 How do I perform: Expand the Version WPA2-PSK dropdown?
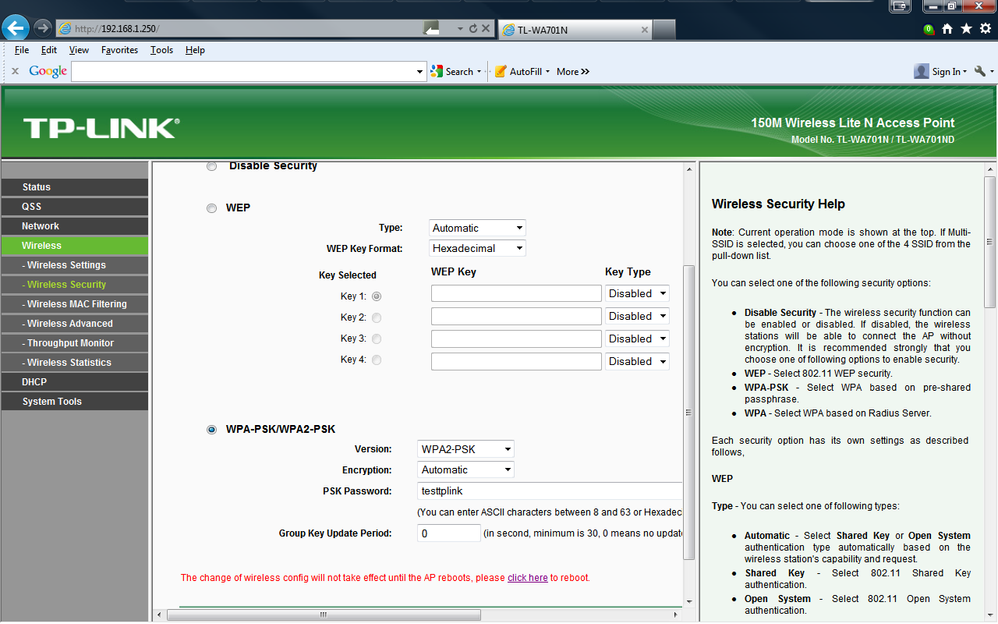click(x=465, y=450)
